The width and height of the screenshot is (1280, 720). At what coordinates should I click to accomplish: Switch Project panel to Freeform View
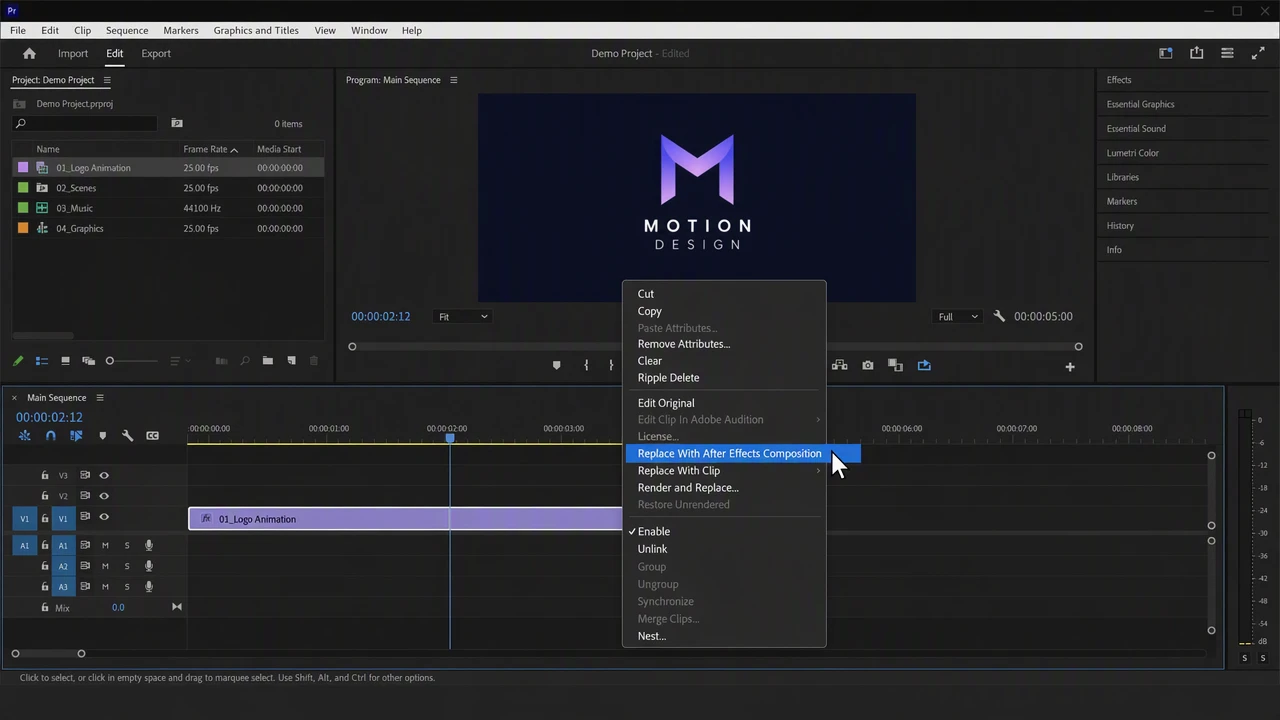[89, 361]
